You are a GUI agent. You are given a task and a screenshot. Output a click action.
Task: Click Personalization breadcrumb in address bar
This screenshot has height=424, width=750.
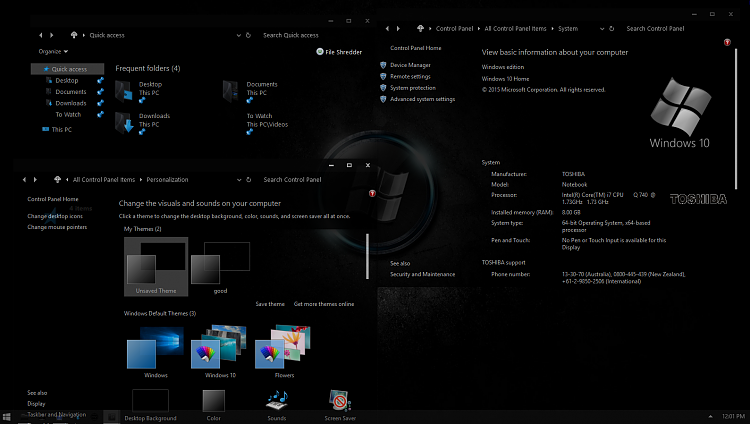click(x=167, y=180)
